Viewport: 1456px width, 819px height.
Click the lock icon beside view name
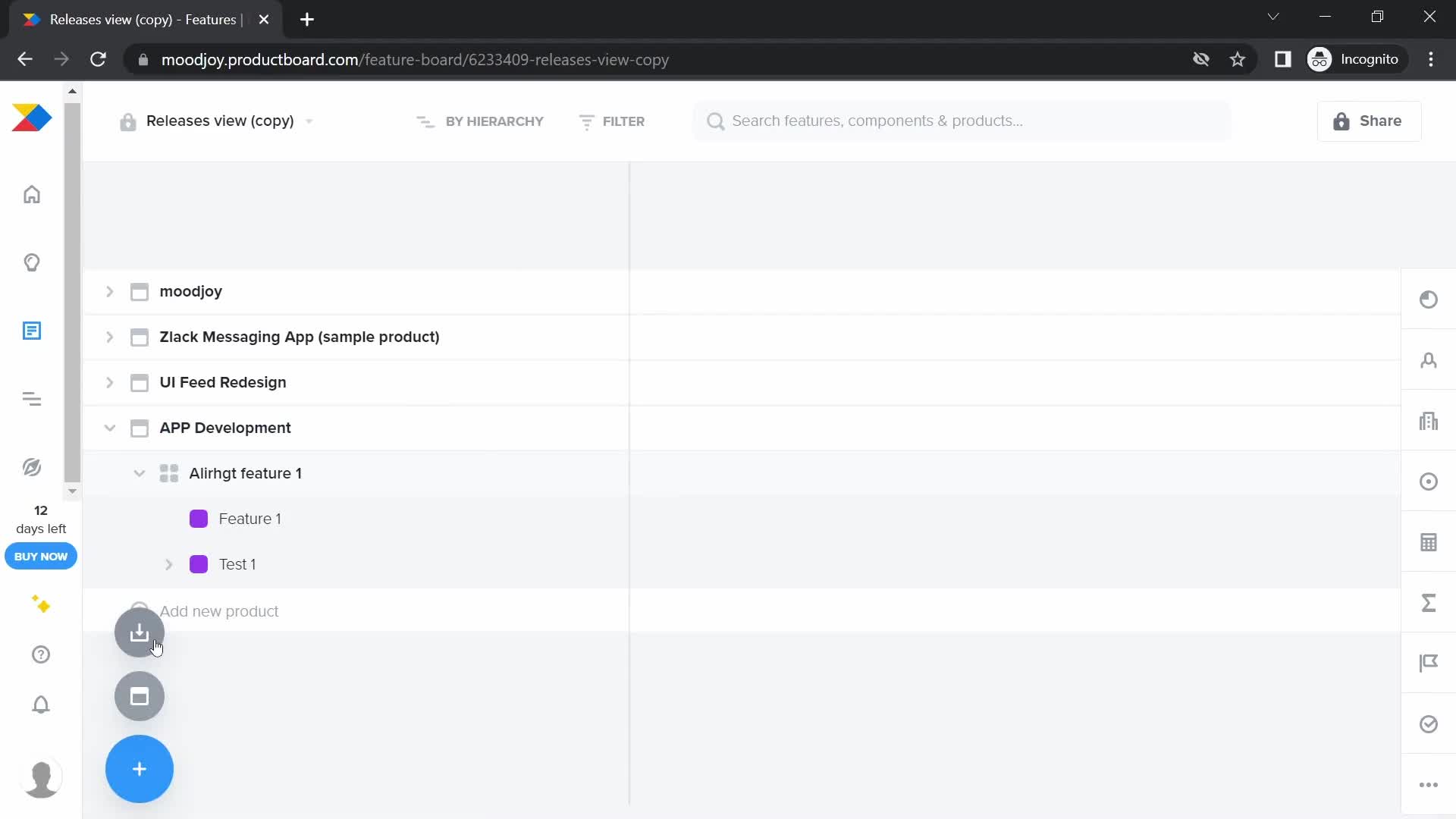tap(127, 121)
